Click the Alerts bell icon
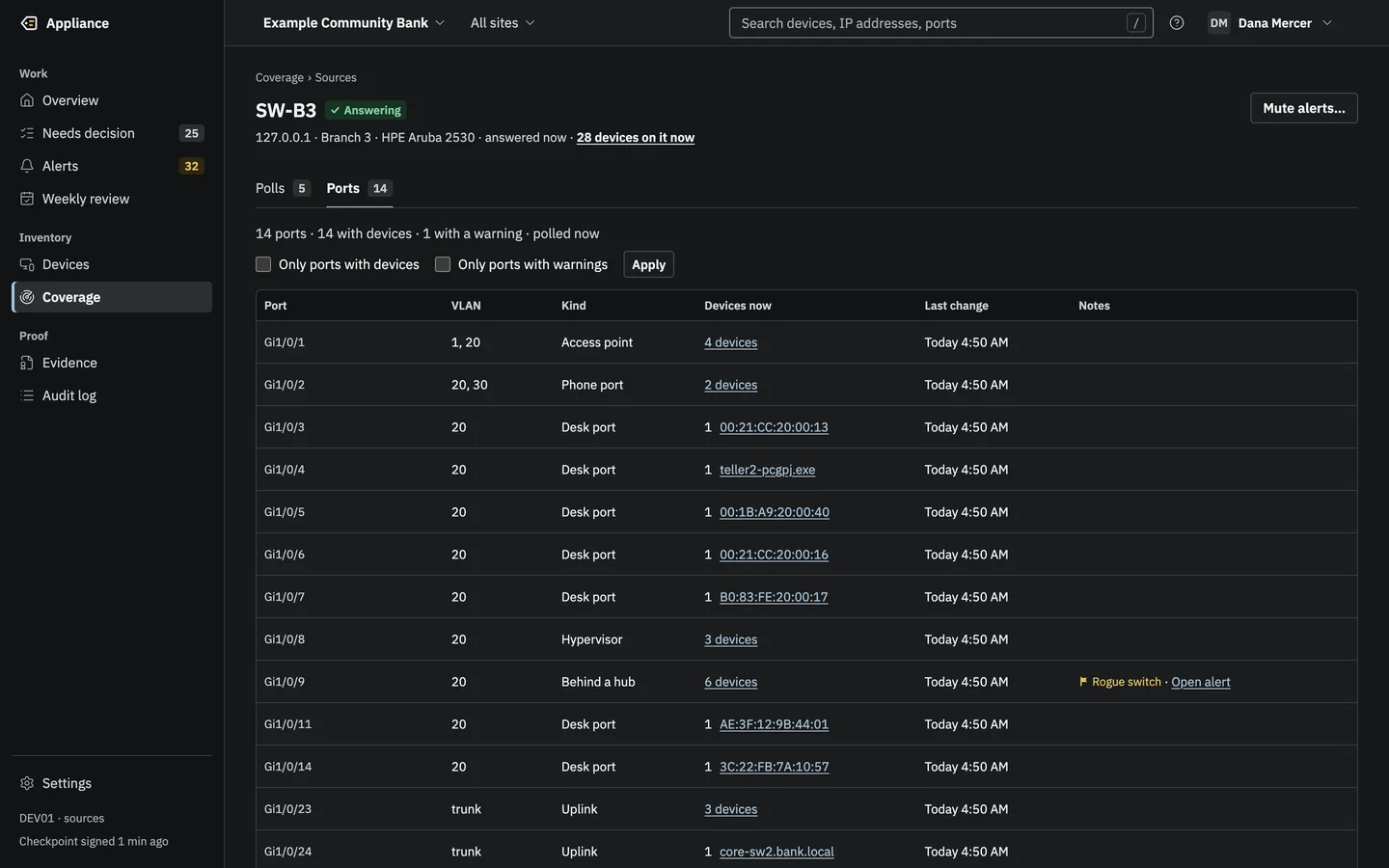Viewport: 1389px width, 868px height. coord(27,166)
